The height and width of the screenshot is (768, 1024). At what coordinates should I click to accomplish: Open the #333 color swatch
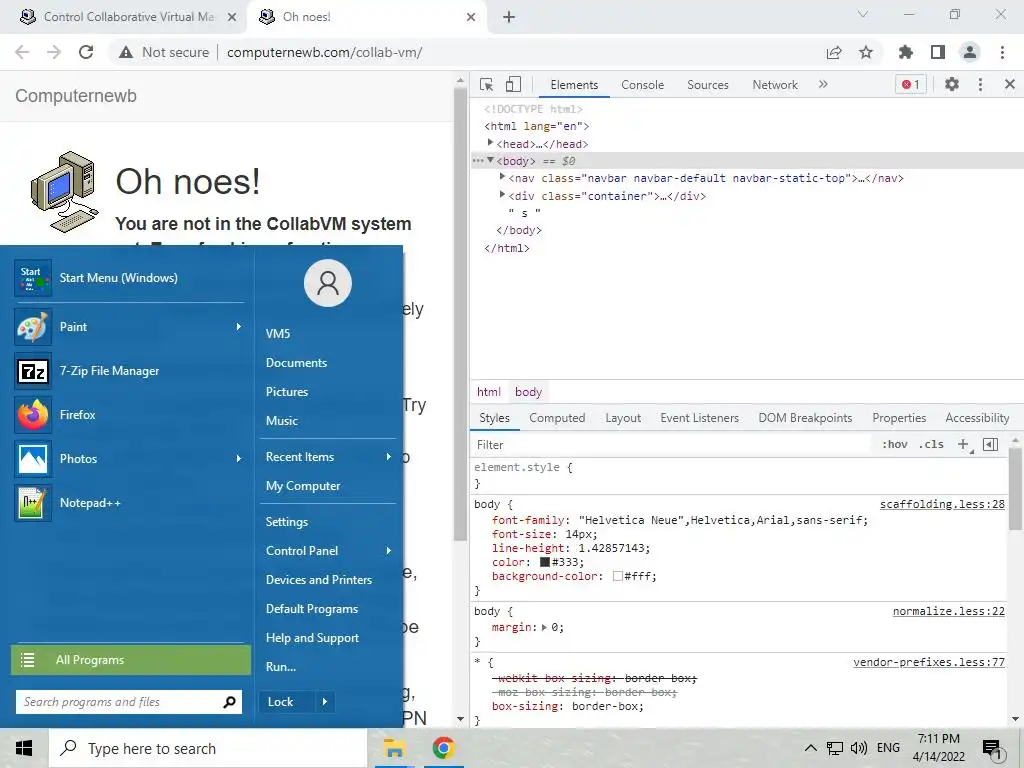click(545, 562)
